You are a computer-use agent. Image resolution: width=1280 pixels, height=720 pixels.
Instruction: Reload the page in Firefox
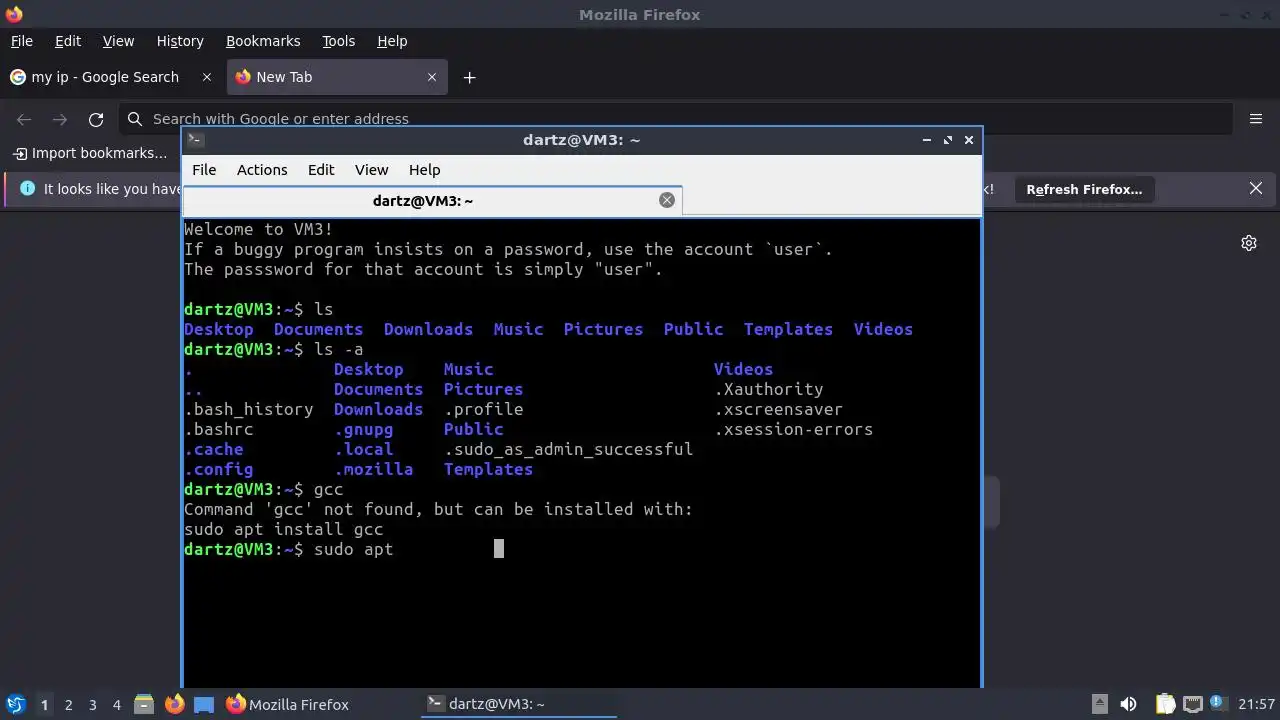click(96, 119)
